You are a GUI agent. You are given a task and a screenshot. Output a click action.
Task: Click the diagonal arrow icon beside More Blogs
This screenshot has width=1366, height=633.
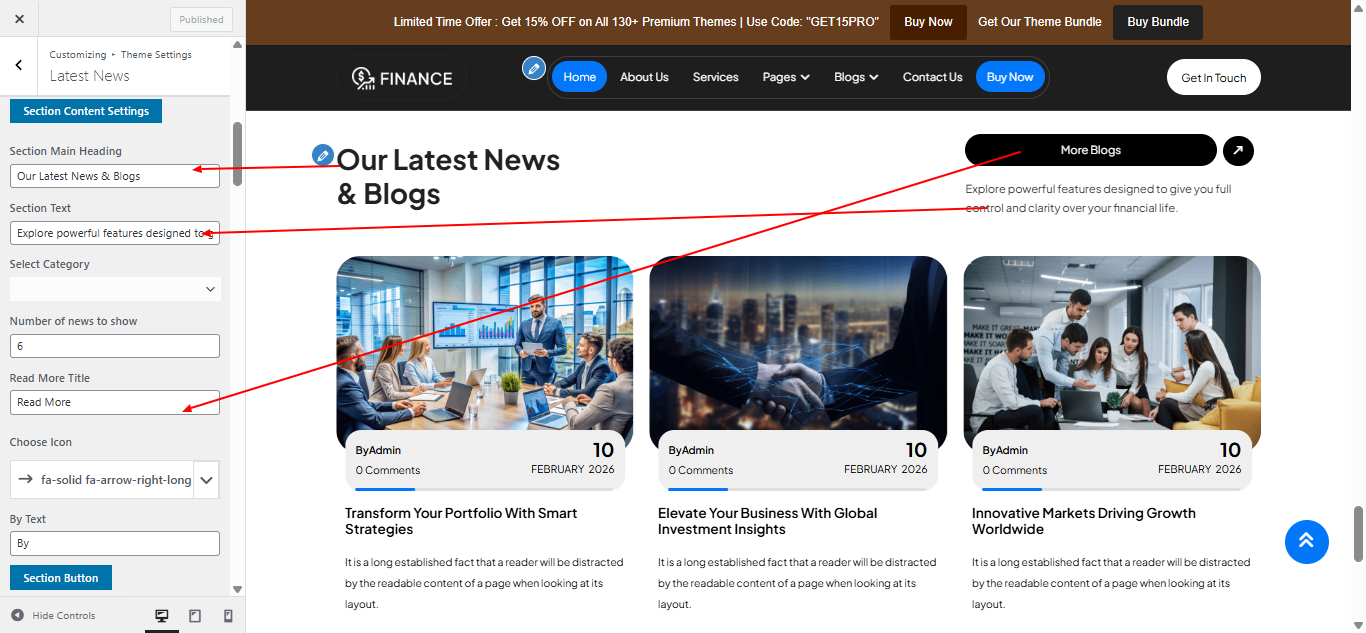1238,151
